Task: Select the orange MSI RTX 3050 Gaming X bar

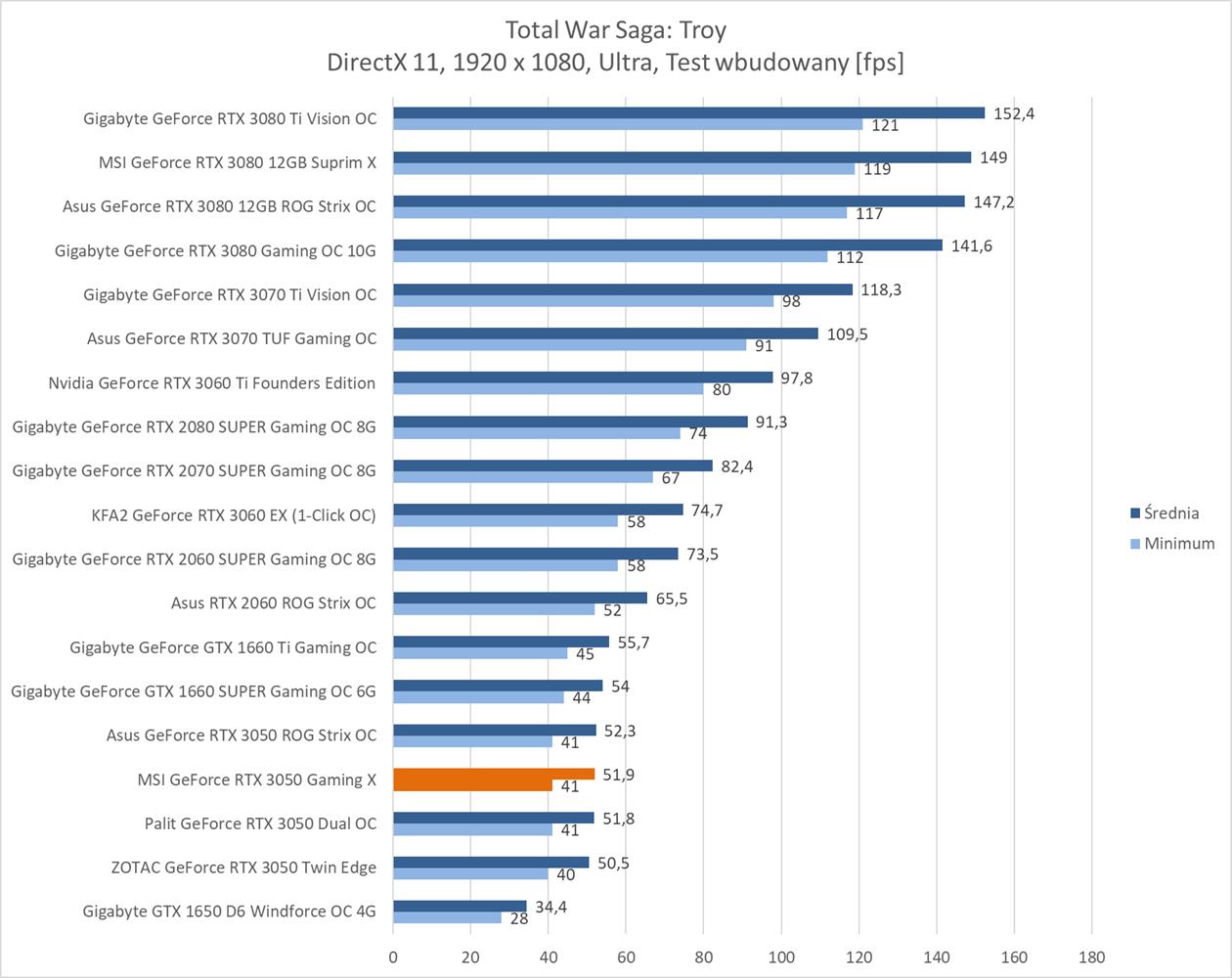Action: click(493, 775)
